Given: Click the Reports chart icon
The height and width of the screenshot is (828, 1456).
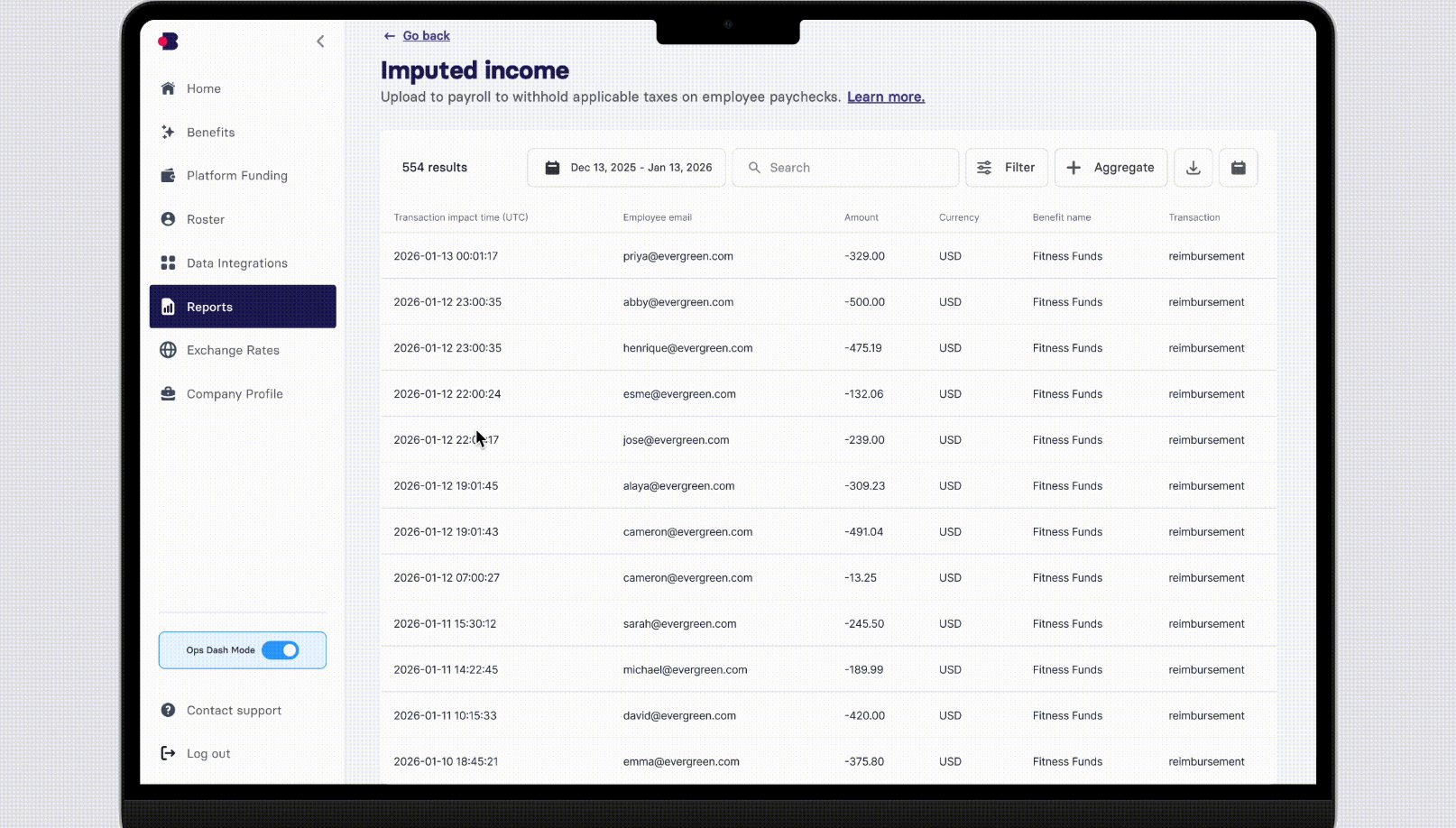Looking at the screenshot, I should [168, 307].
